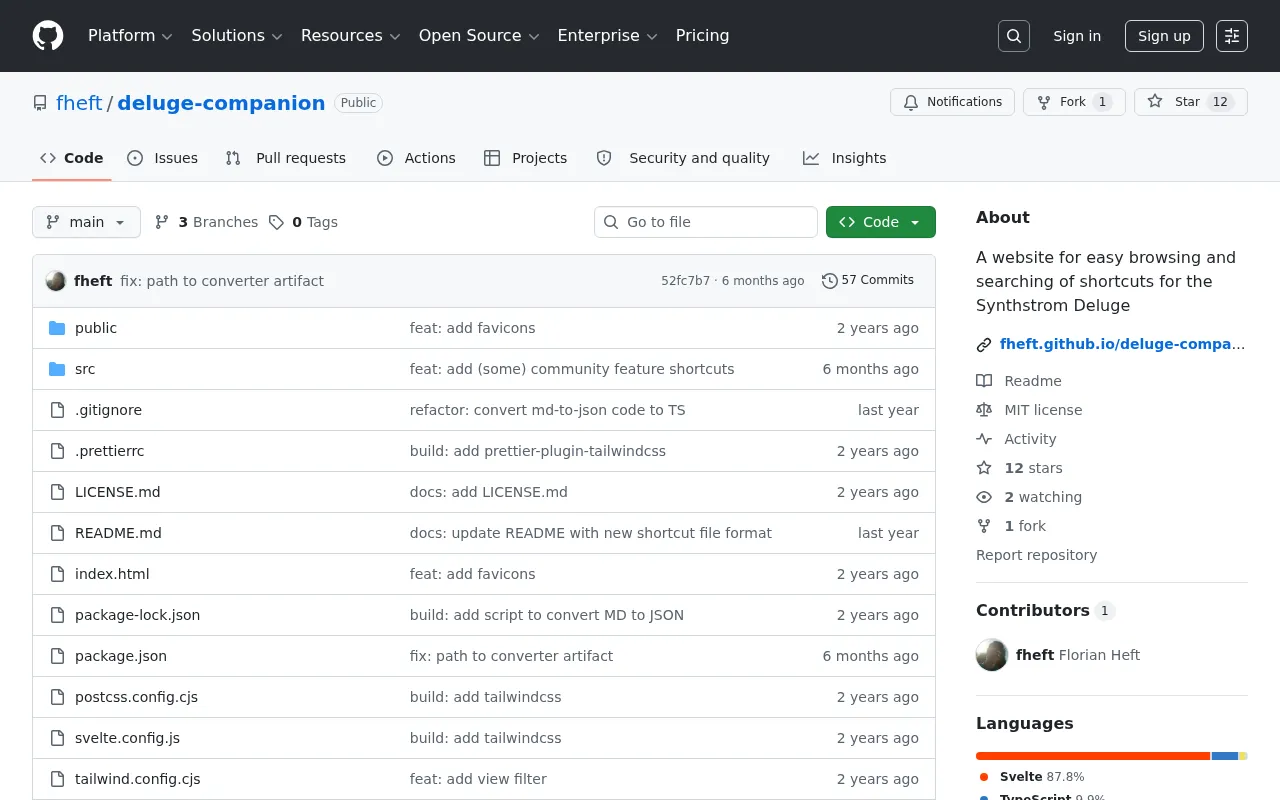Expand the Resources menu

(x=350, y=36)
